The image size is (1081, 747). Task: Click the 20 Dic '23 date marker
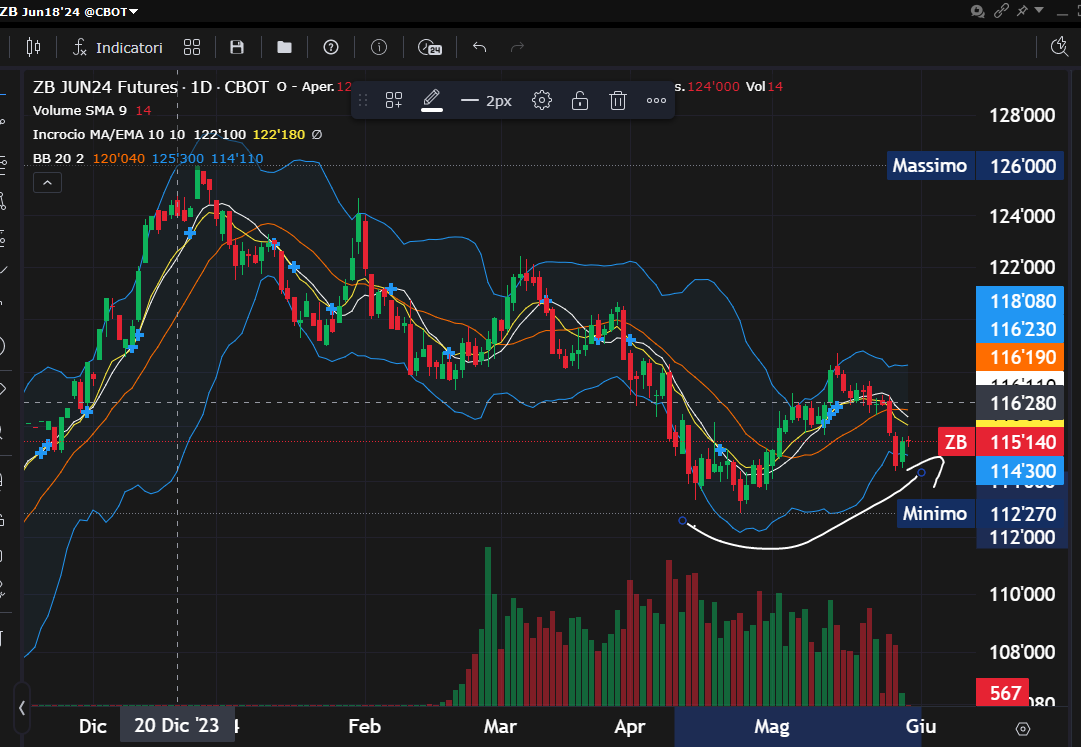point(176,726)
